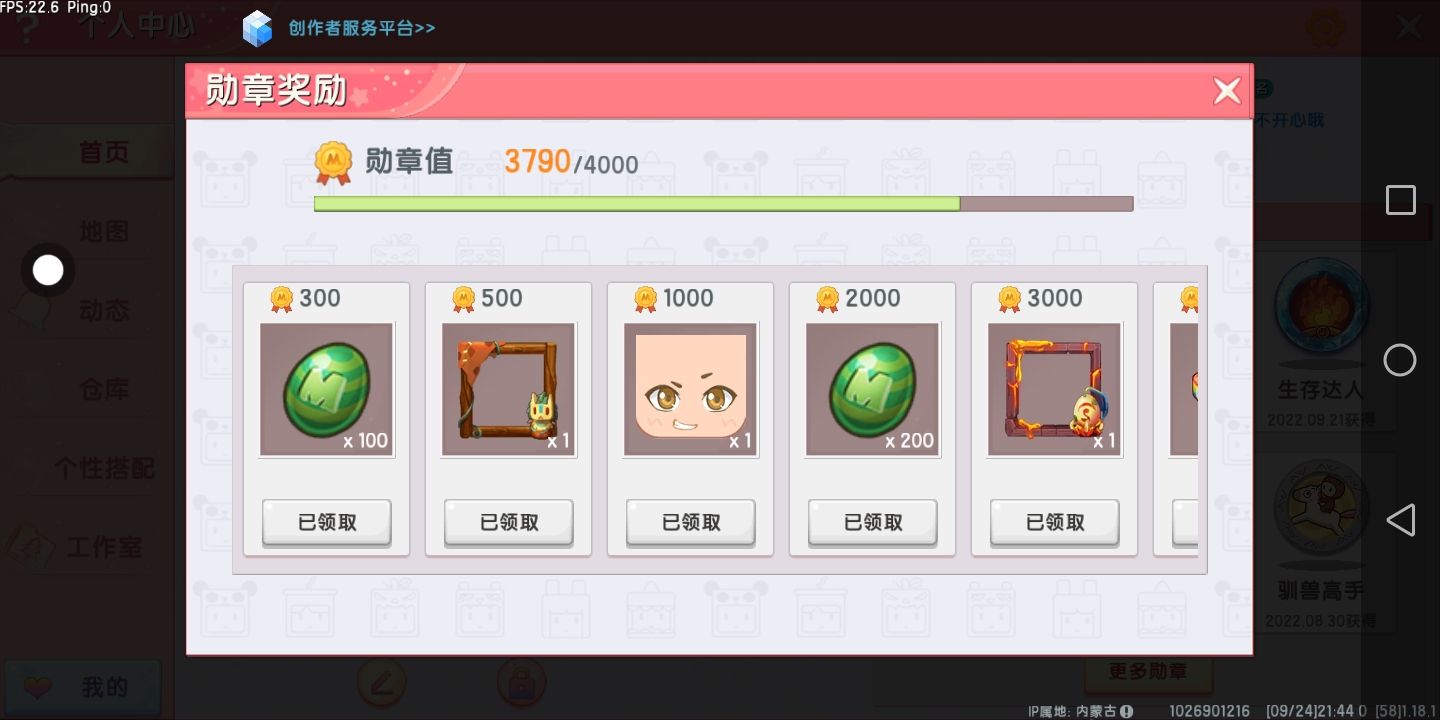Screen dimensions: 1440x720
Task: Select the wooden avatar frame at 500
Action: 509,389
